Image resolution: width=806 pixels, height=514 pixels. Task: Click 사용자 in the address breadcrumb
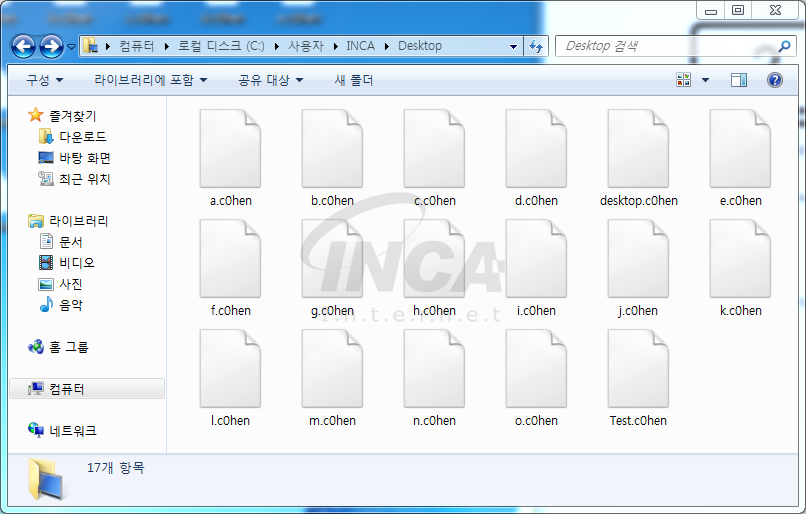[x=306, y=46]
